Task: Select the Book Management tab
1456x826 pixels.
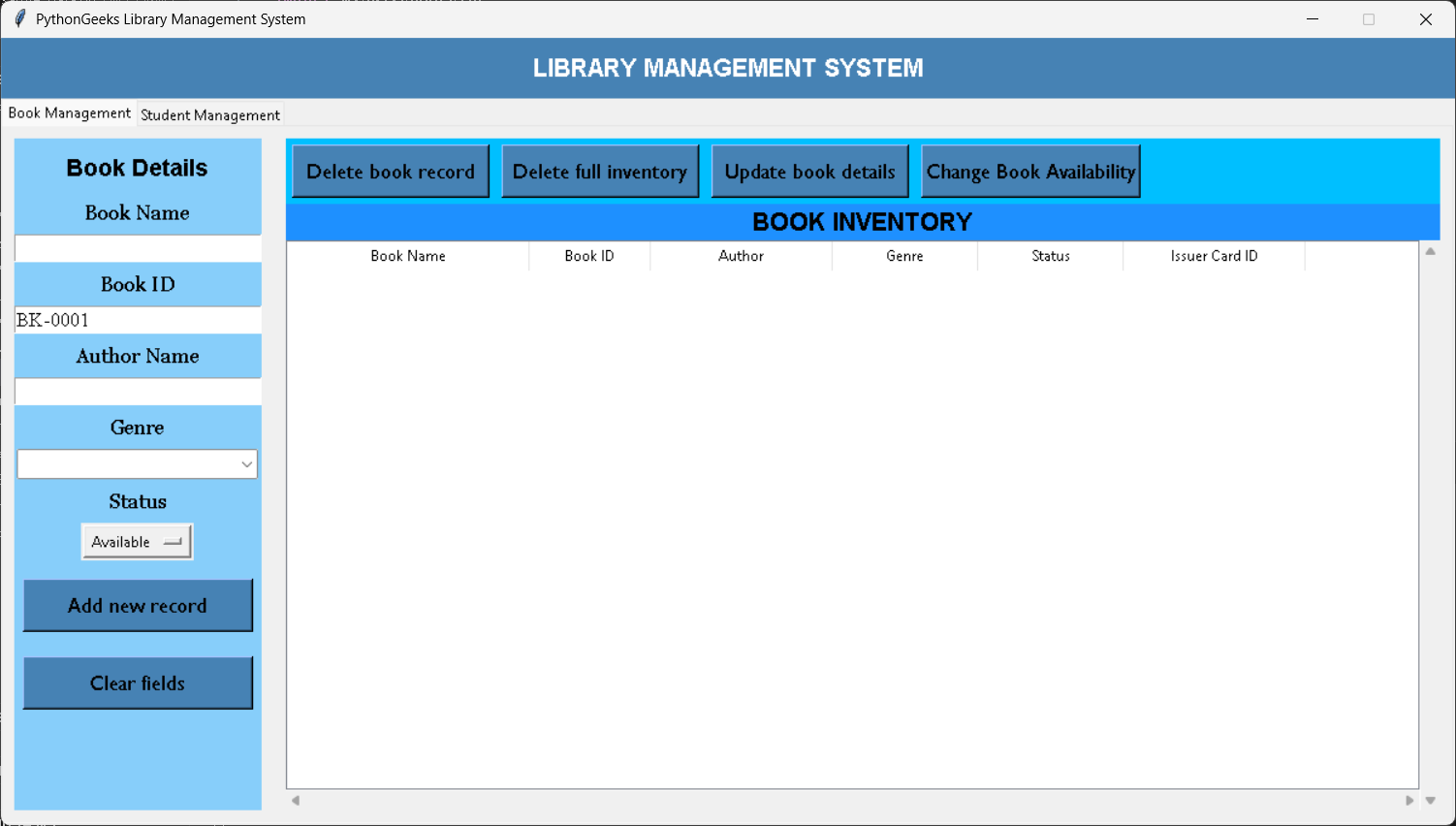Action: (69, 112)
